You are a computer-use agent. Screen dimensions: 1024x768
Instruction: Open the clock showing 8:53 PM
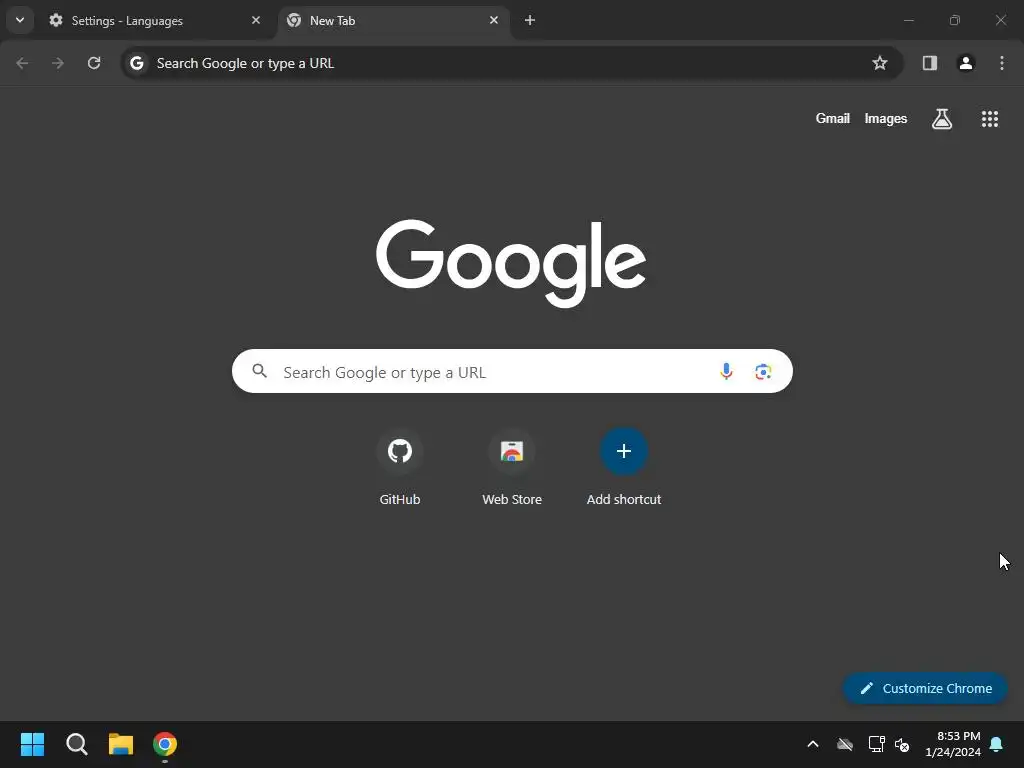tap(953, 744)
